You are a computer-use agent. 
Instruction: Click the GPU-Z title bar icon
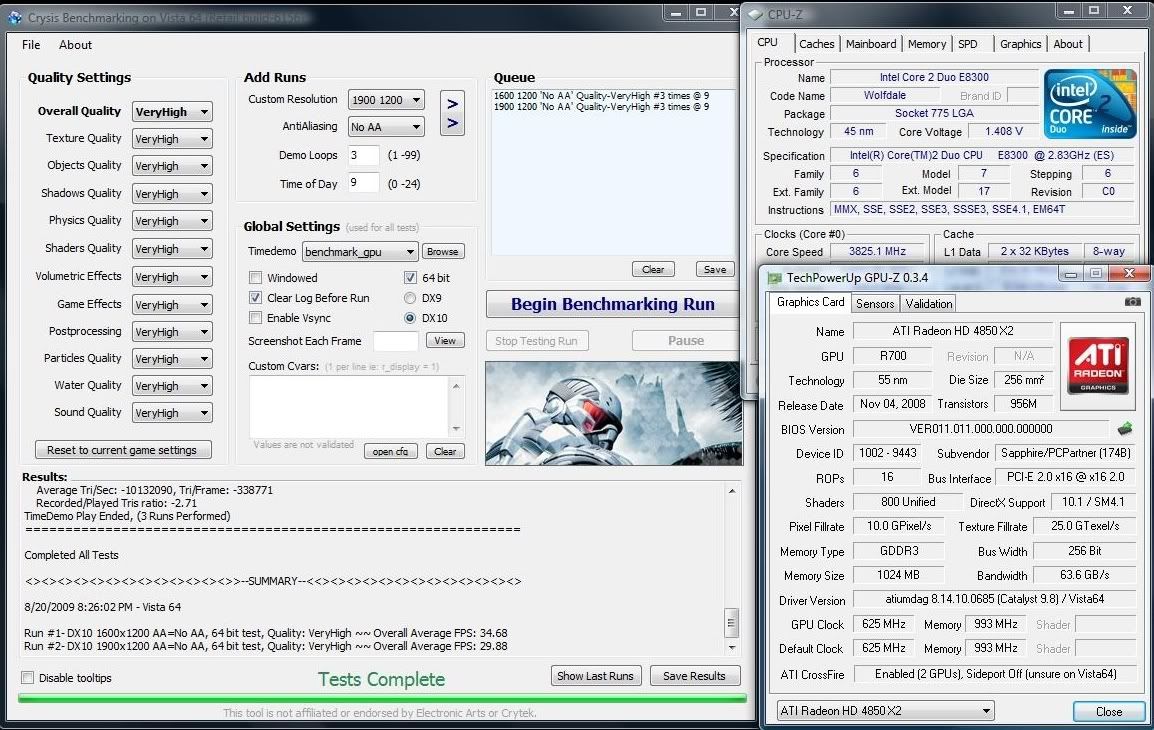click(774, 277)
